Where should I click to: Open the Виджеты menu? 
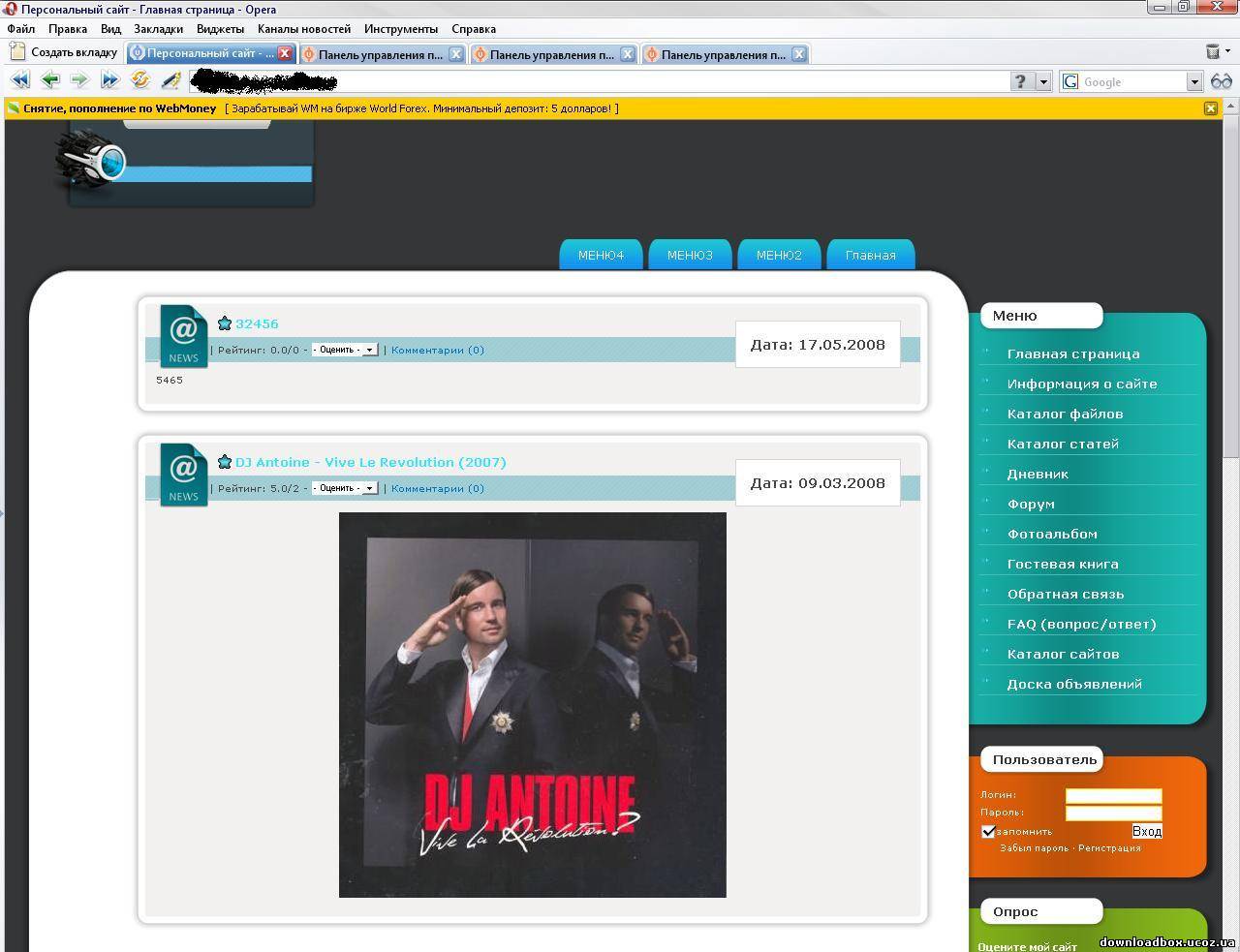tap(220, 29)
